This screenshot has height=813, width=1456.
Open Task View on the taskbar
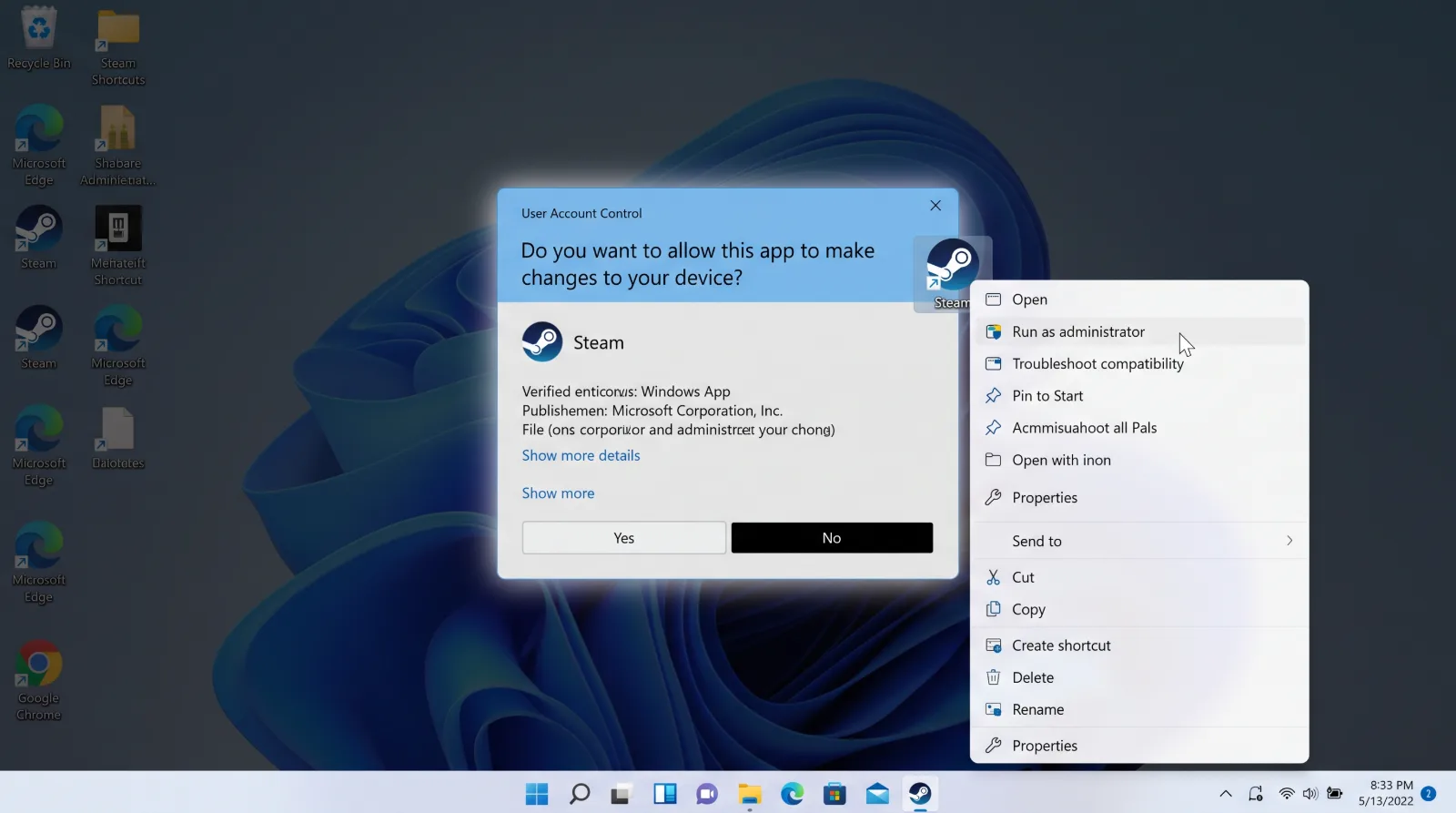(x=621, y=794)
